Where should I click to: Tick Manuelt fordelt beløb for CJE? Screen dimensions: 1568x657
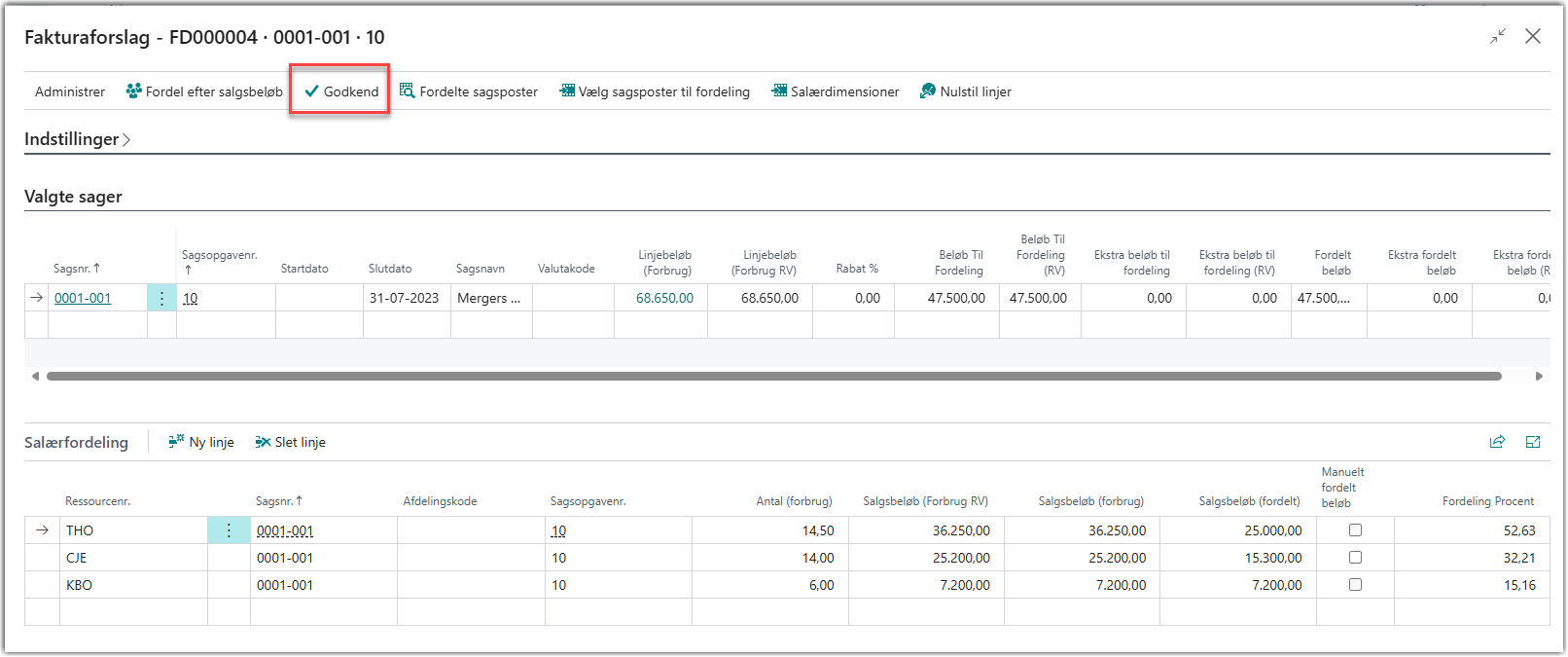coord(1355,558)
